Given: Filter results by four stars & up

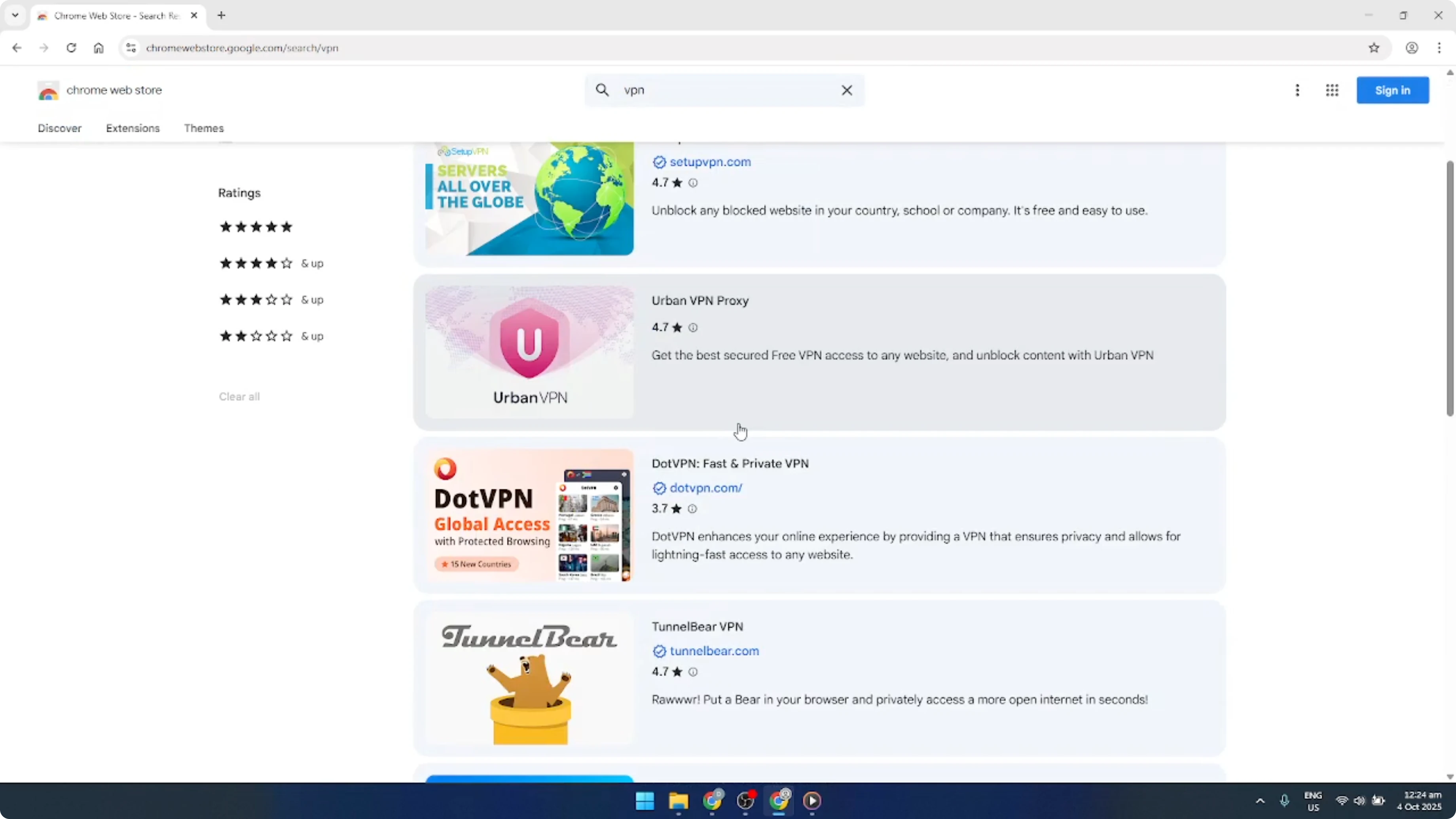Looking at the screenshot, I should (271, 264).
